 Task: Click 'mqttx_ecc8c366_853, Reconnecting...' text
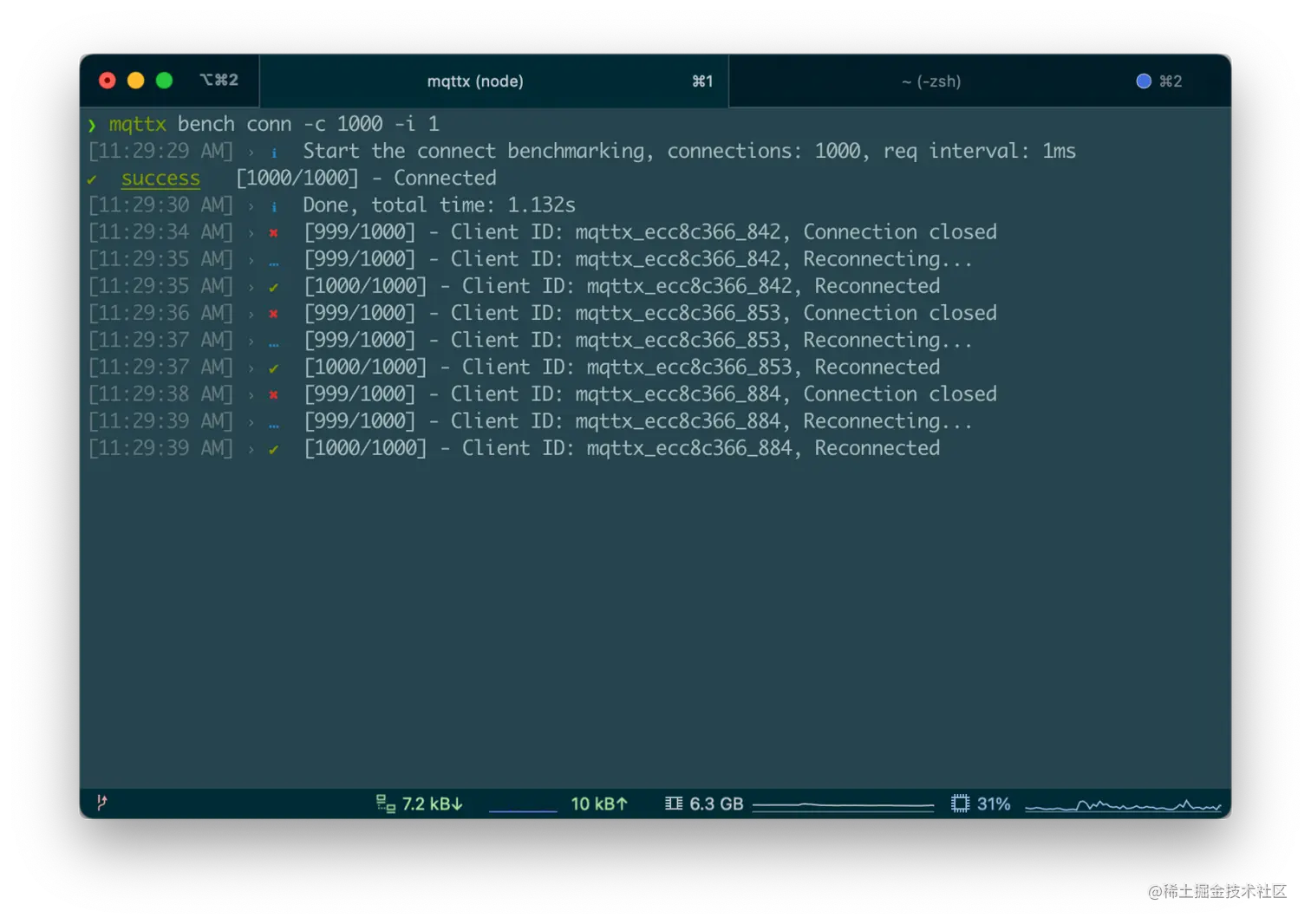tap(773, 340)
